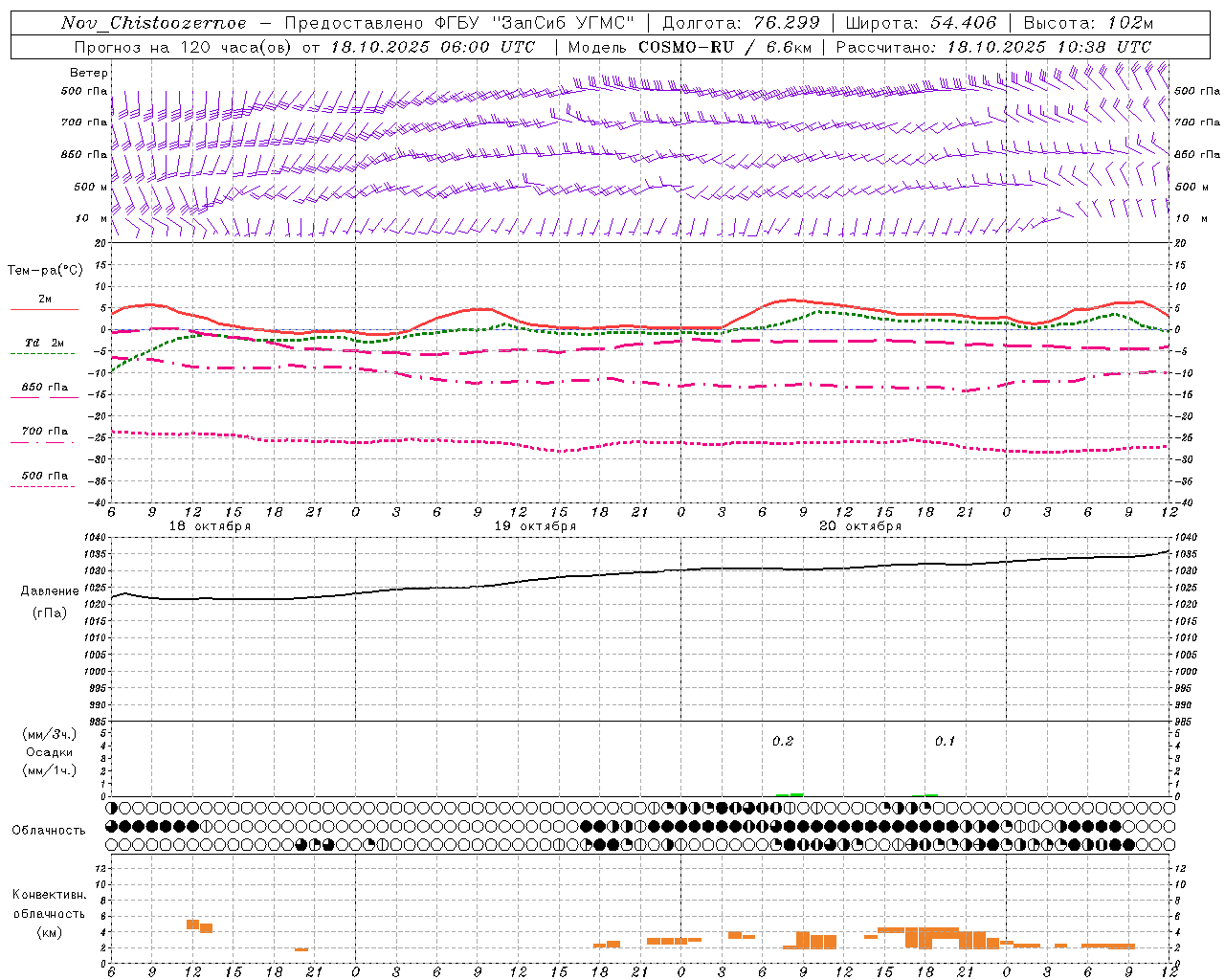Click orange convective bar on 18 октября at 12h
The height and width of the screenshot is (980, 1225).
[x=192, y=924]
